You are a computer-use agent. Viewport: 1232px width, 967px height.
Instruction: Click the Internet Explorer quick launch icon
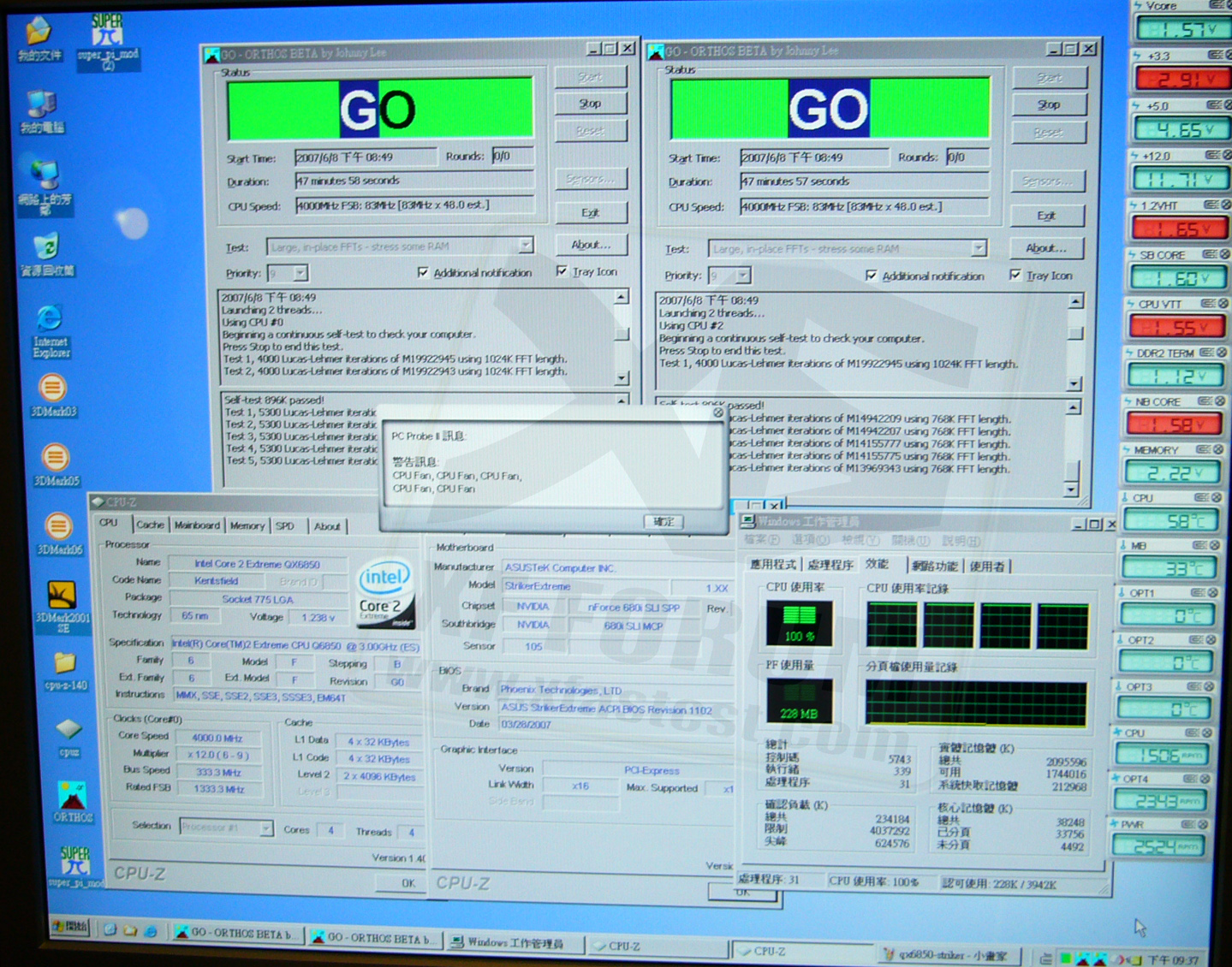(150, 930)
